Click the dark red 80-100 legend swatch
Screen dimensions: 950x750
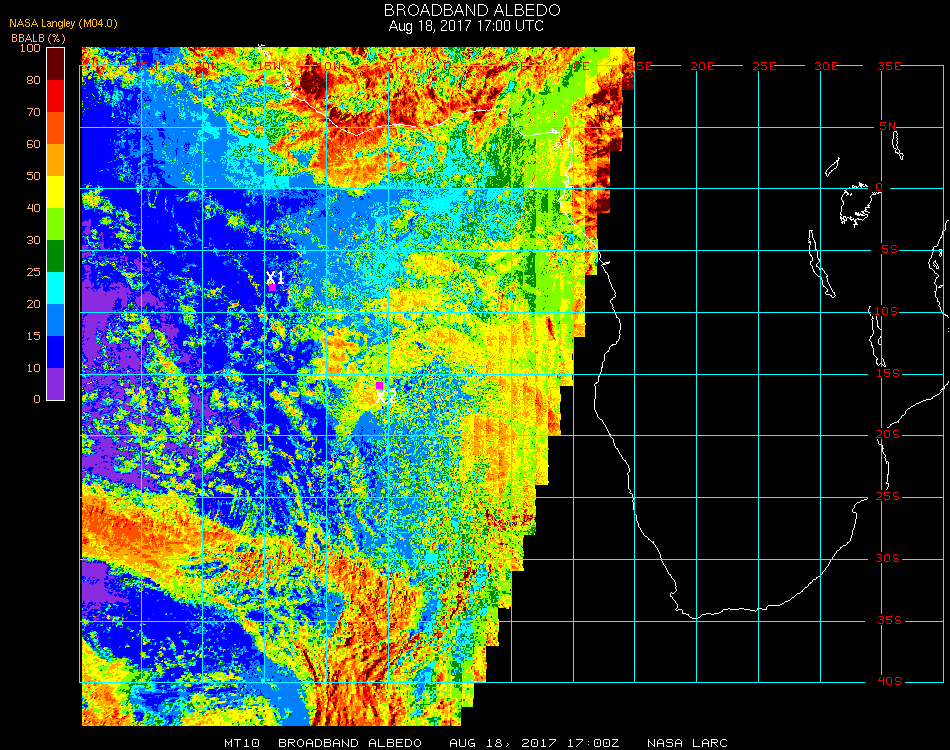(x=56, y=64)
